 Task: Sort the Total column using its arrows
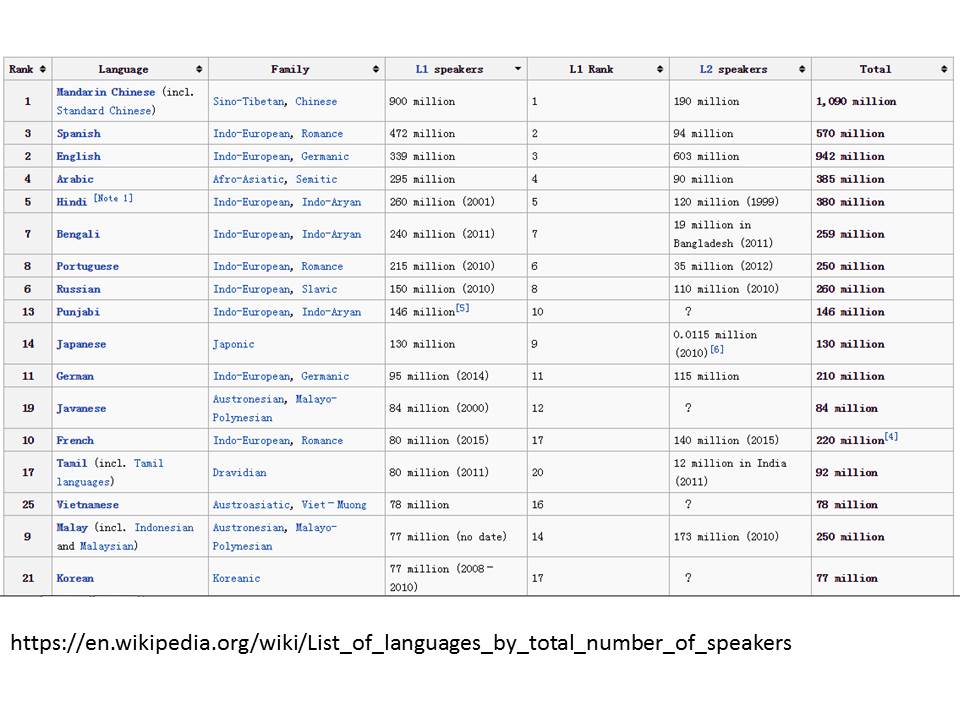click(x=944, y=69)
